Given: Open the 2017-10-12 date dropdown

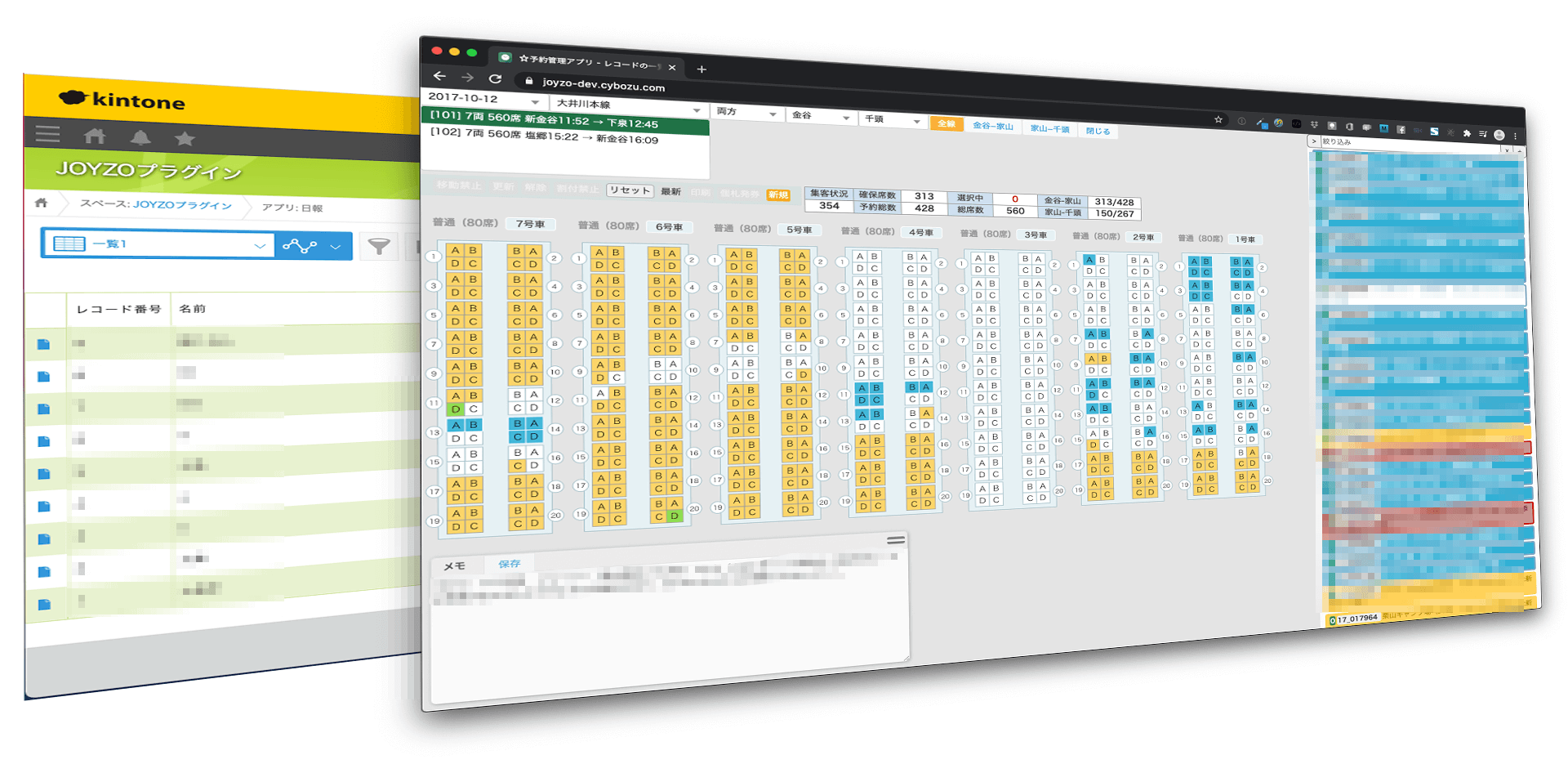Looking at the screenshot, I should (484, 98).
